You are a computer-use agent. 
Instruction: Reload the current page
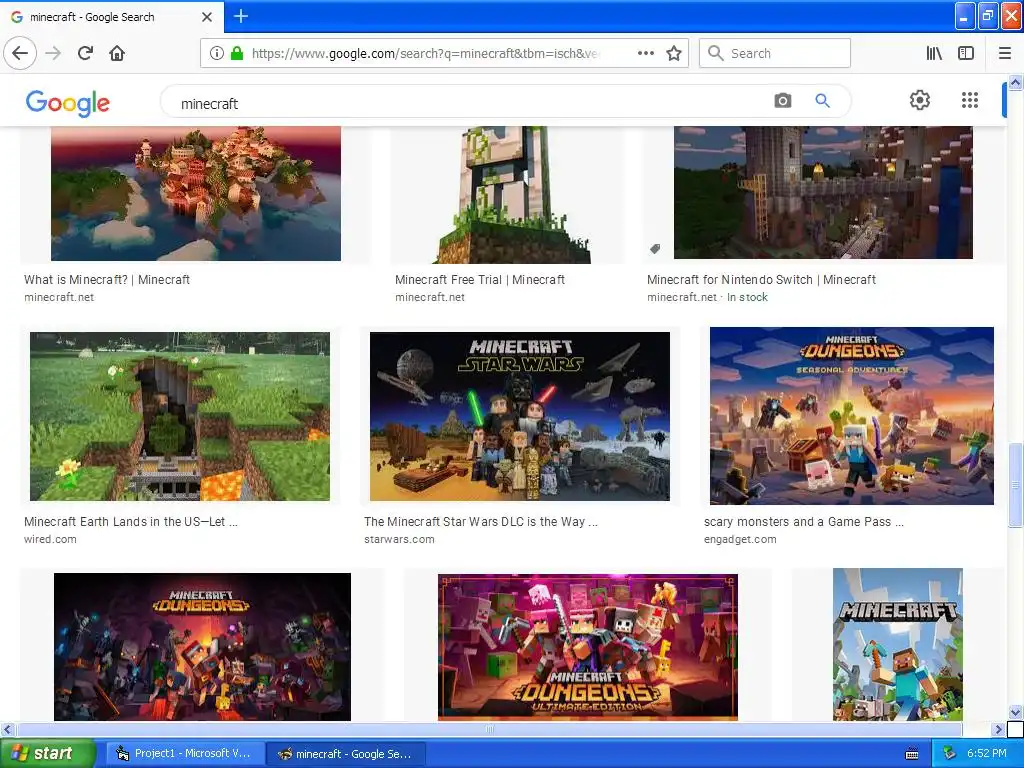click(86, 53)
